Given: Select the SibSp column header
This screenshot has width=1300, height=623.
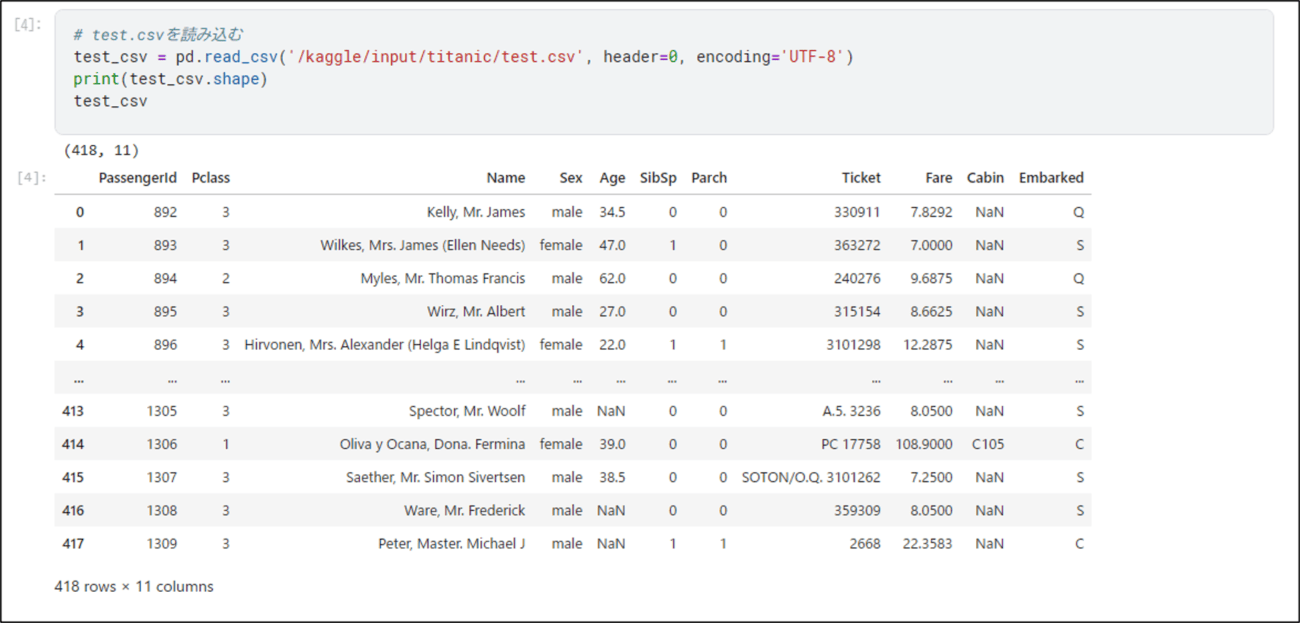Looking at the screenshot, I should pos(658,178).
